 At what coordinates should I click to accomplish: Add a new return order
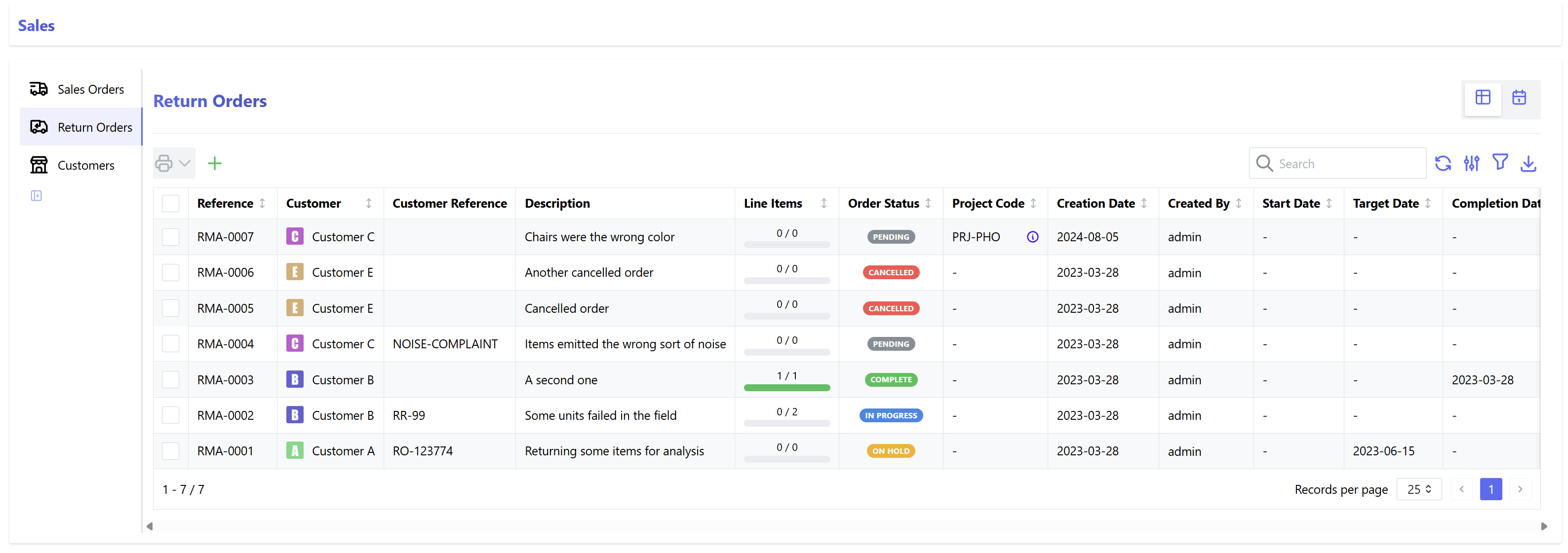(x=214, y=163)
